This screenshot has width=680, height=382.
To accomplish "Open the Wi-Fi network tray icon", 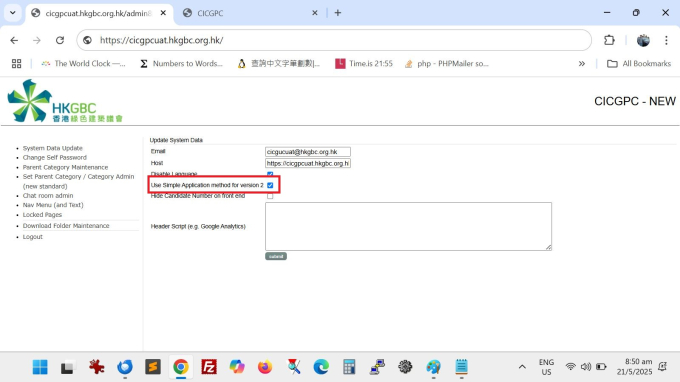I will tap(571, 367).
